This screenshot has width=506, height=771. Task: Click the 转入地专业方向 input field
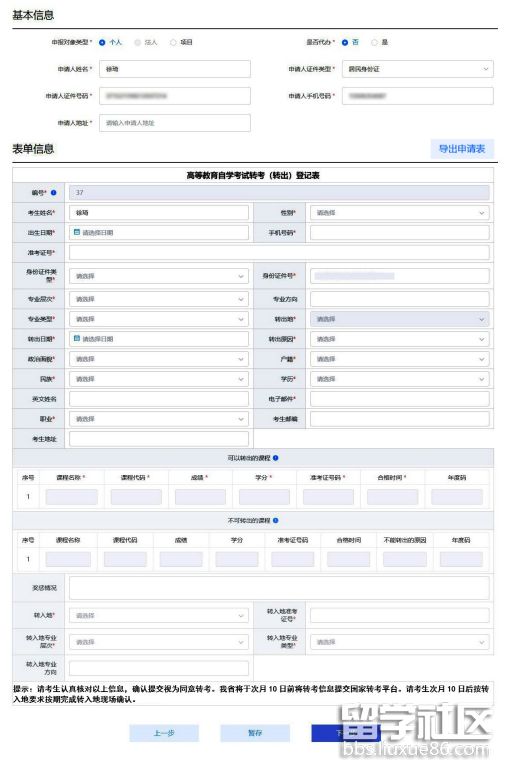(x=158, y=668)
